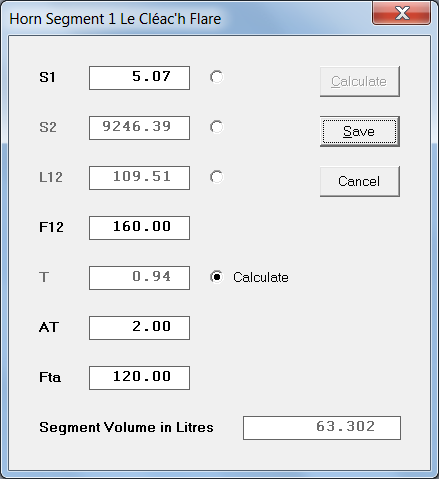Screen dimensions: 439x479
Task: Click the 'AT' label
Action: click(x=49, y=327)
